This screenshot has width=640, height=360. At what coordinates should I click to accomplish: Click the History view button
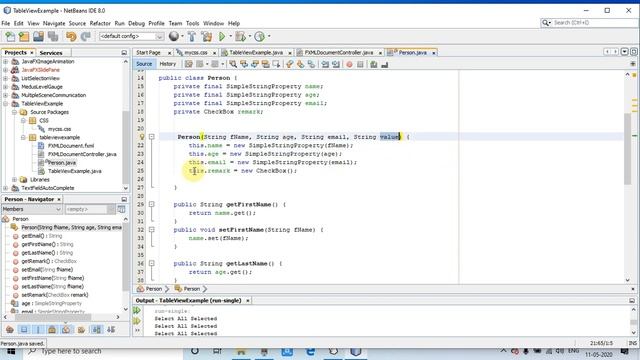(x=167, y=64)
